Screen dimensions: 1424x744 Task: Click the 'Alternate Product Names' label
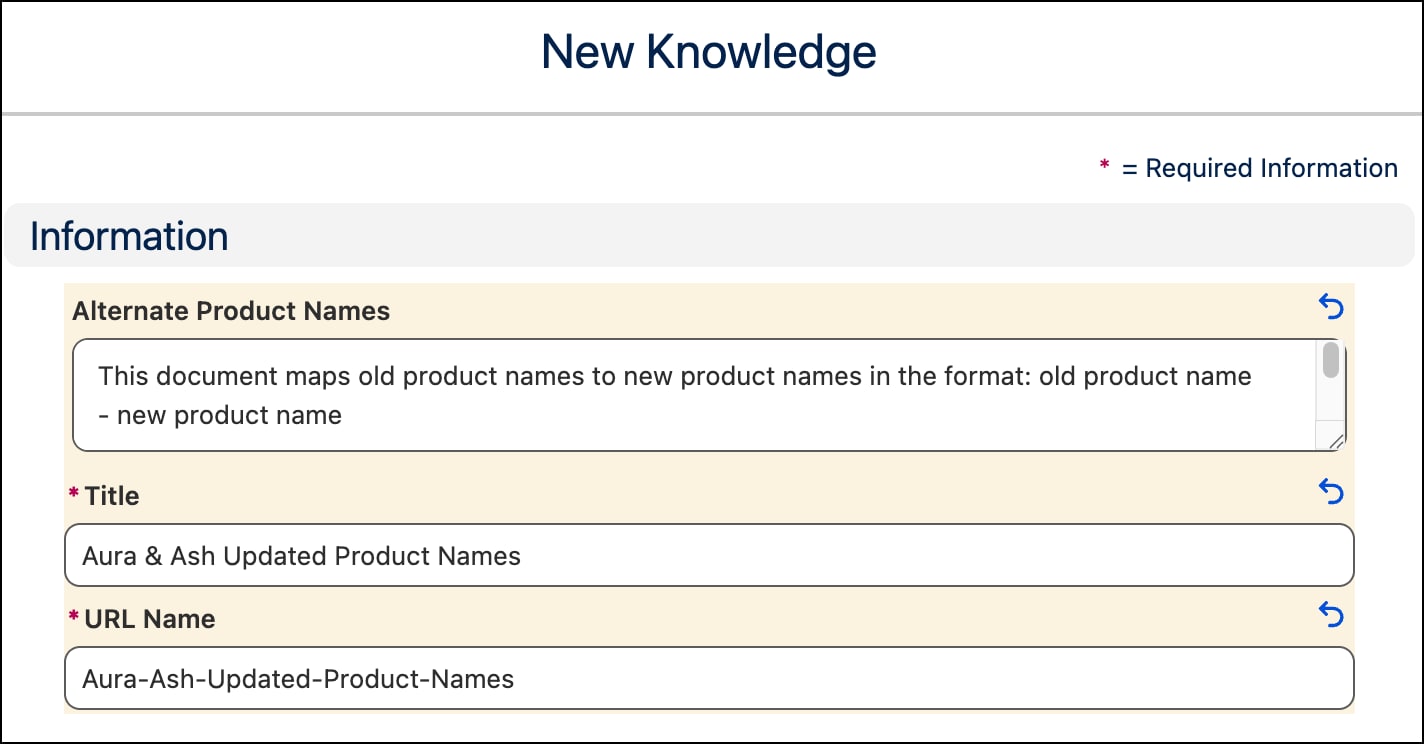tap(231, 311)
